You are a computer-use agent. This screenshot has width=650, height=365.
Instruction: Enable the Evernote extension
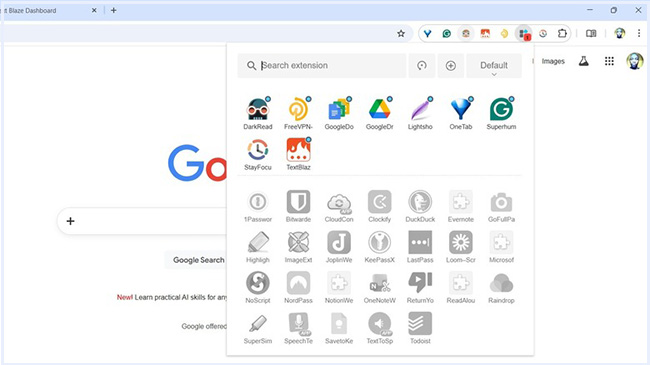pos(461,202)
